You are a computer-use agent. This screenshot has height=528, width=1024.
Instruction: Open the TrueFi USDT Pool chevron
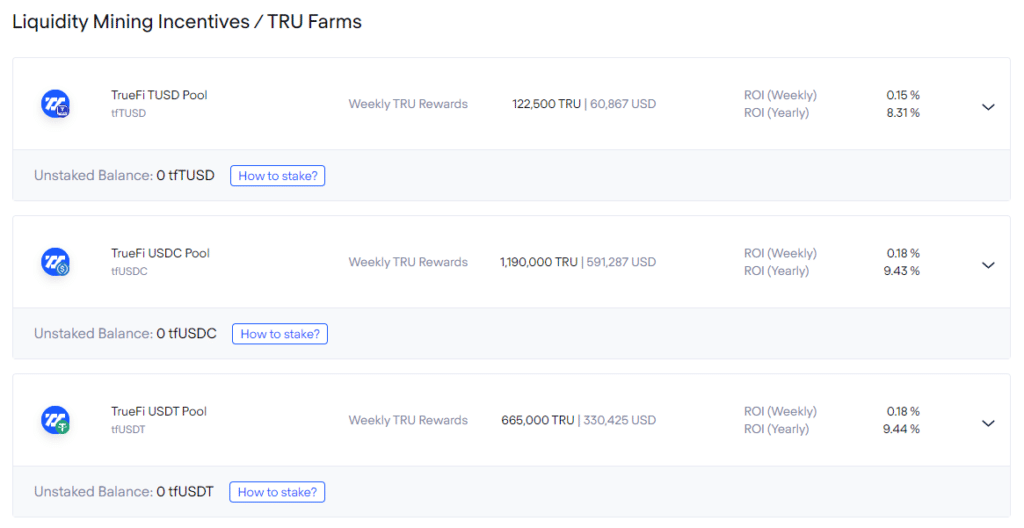988,423
